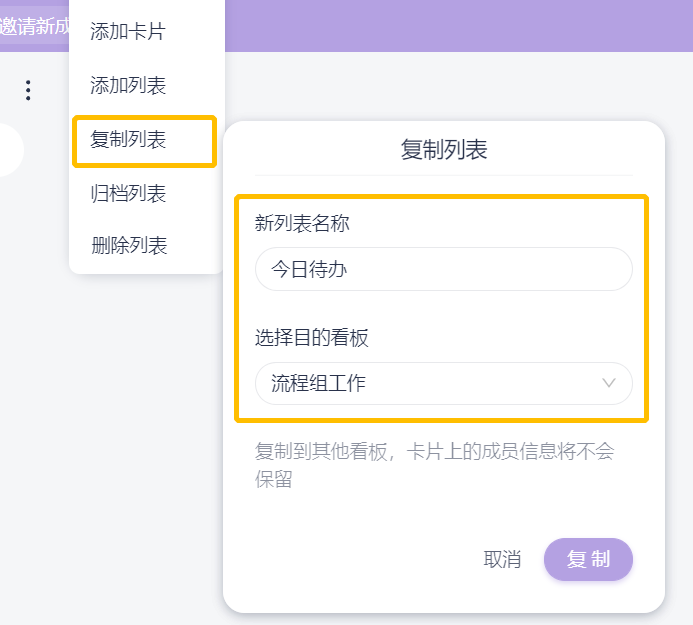
Task: Click the note about member info not kept
Action: (x=434, y=464)
